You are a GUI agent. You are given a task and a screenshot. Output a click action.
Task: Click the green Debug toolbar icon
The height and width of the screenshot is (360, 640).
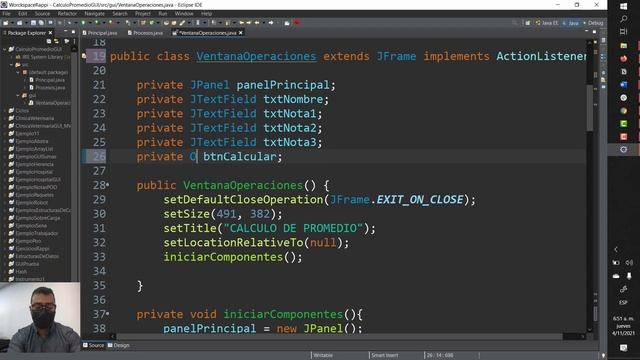coord(83,23)
